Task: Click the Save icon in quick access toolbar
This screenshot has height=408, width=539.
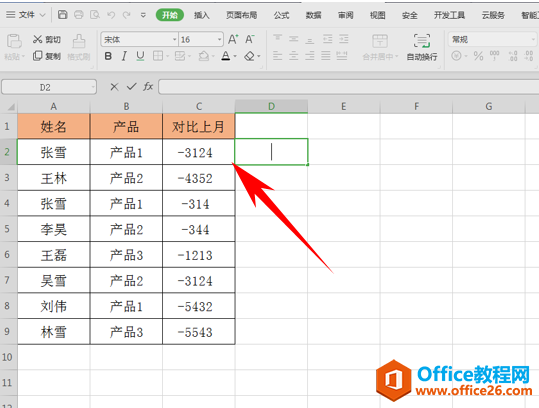Action: [62, 14]
